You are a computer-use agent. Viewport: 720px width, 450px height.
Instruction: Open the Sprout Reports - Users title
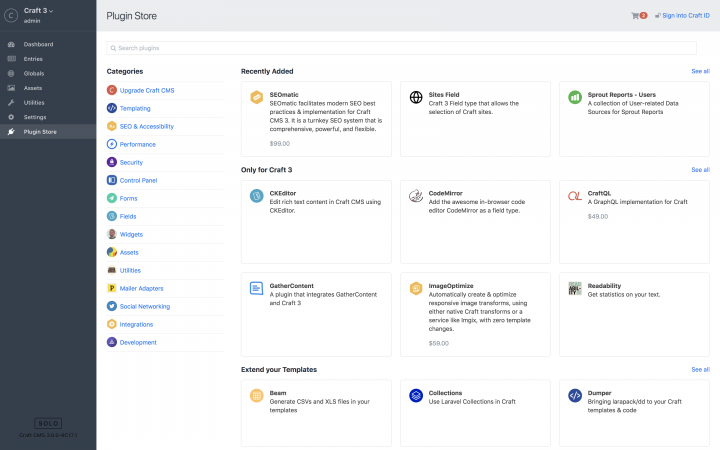(622, 95)
